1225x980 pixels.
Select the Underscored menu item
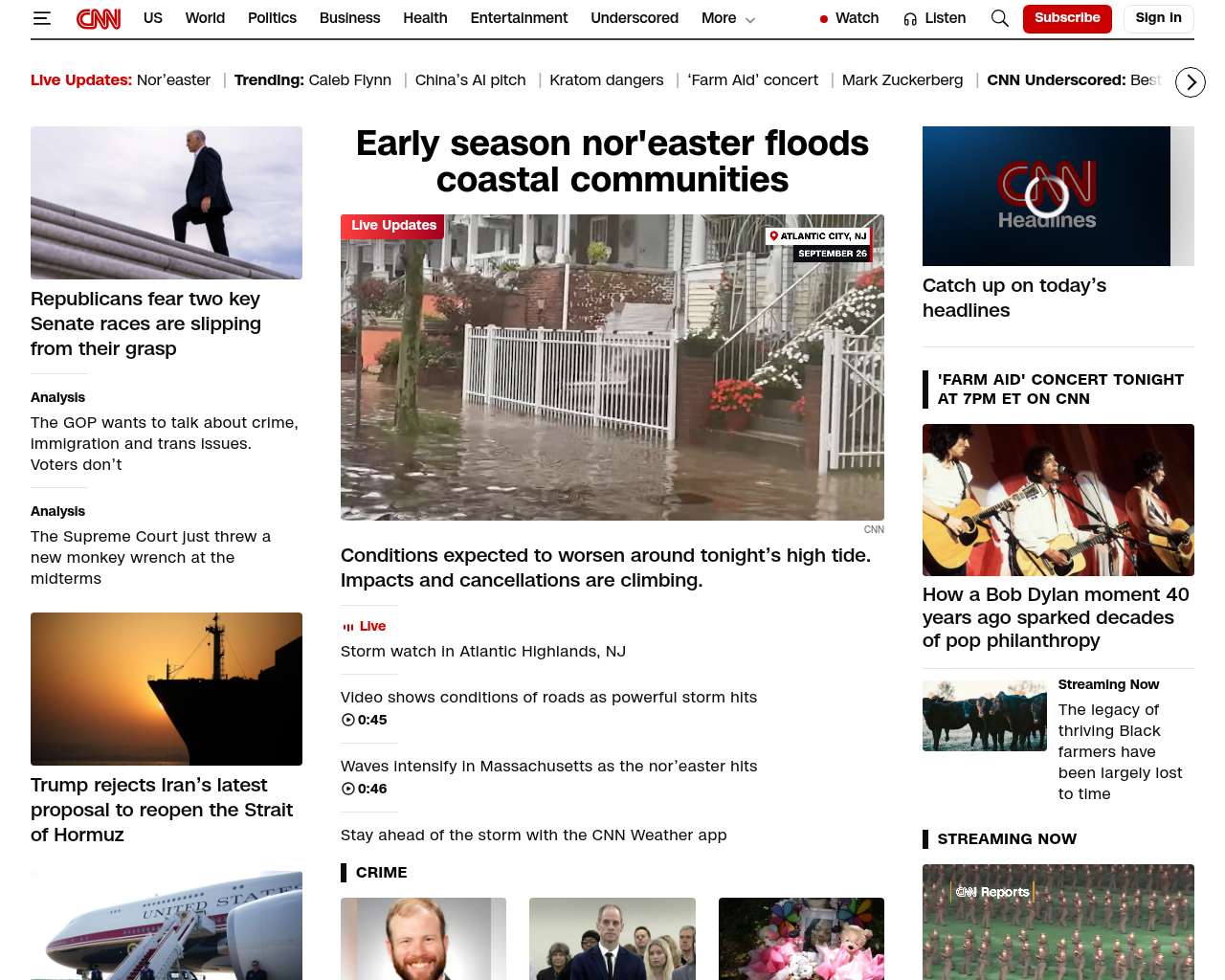point(635,18)
